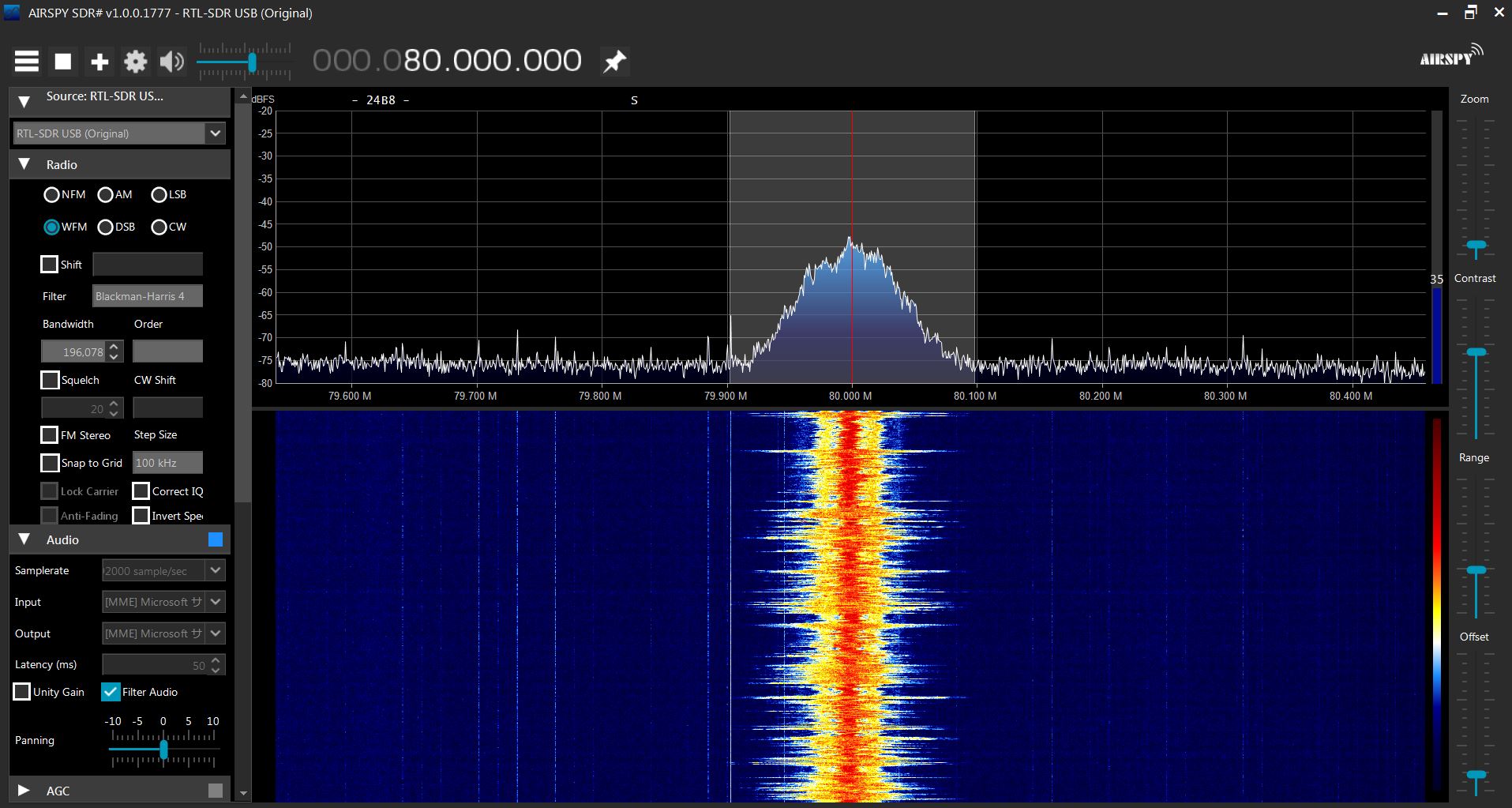Increase the Bandwidth value with the up arrow
The width and height of the screenshot is (1512, 808).
(114, 346)
